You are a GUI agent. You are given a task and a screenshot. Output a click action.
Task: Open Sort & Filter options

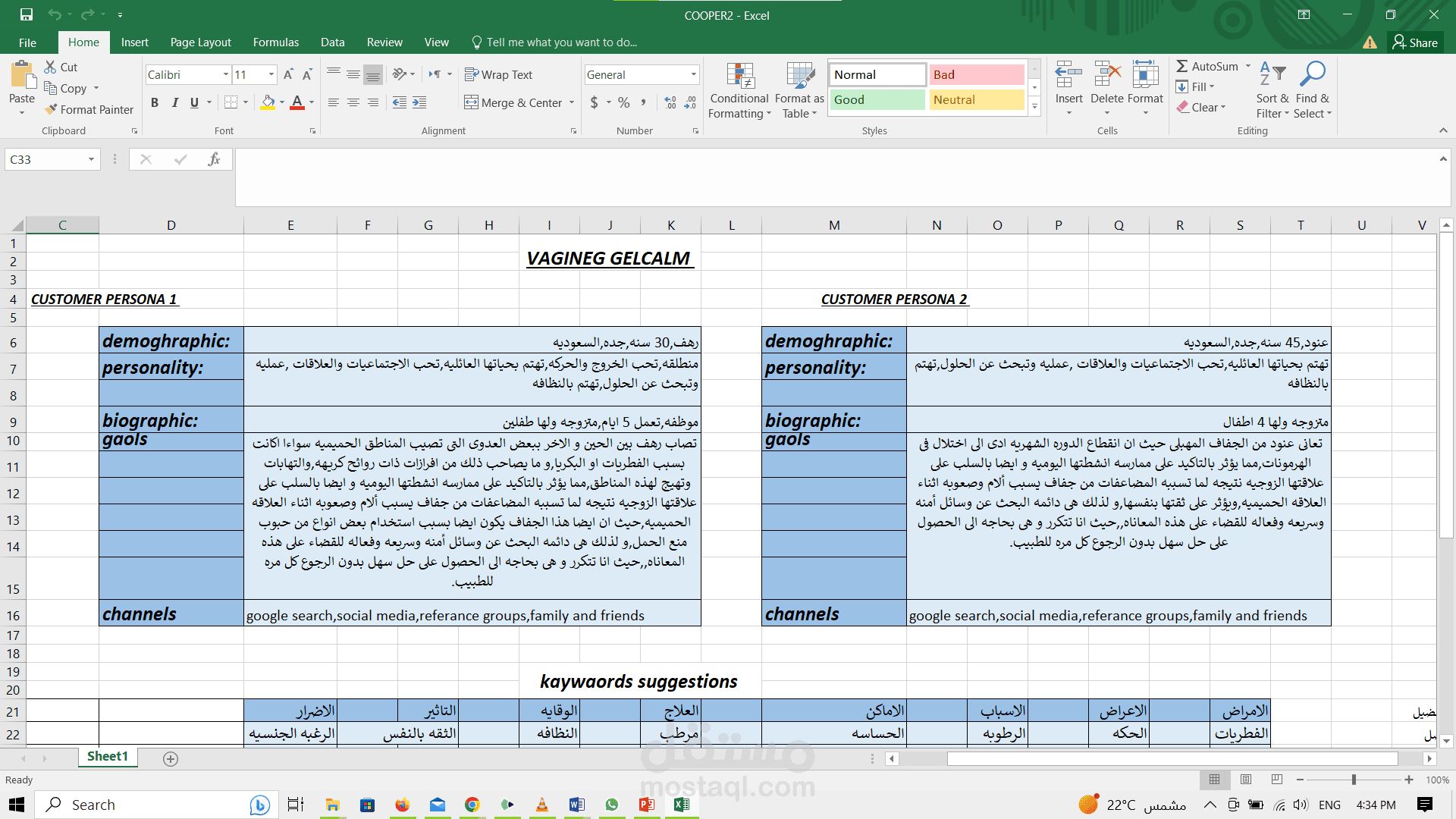click(x=1272, y=90)
